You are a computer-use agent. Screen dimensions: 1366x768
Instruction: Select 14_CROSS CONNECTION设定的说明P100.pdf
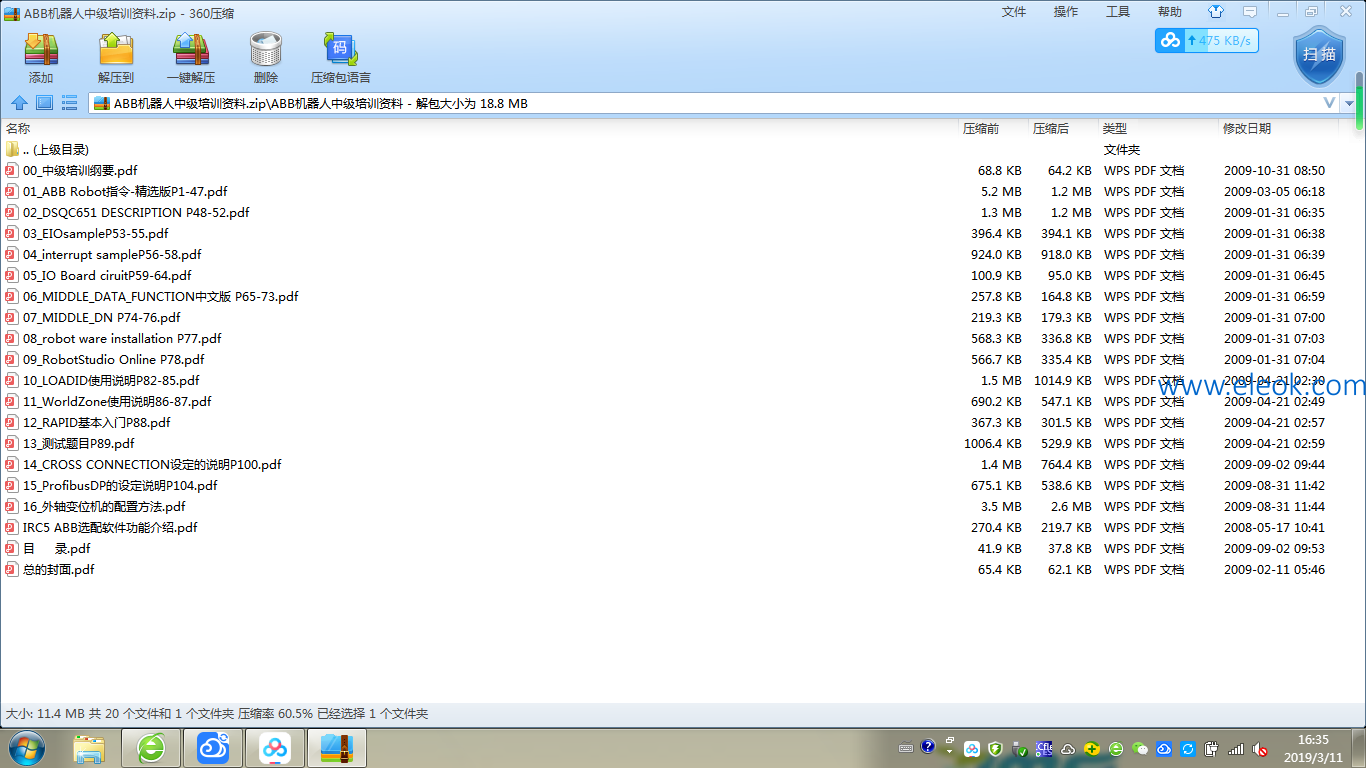[x=152, y=464]
